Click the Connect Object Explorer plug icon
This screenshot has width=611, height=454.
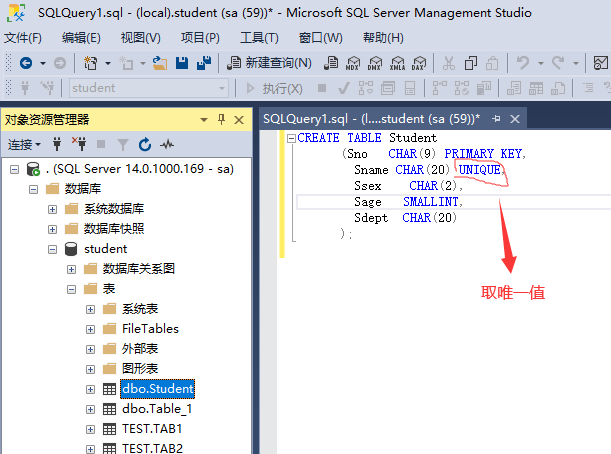coord(57,144)
